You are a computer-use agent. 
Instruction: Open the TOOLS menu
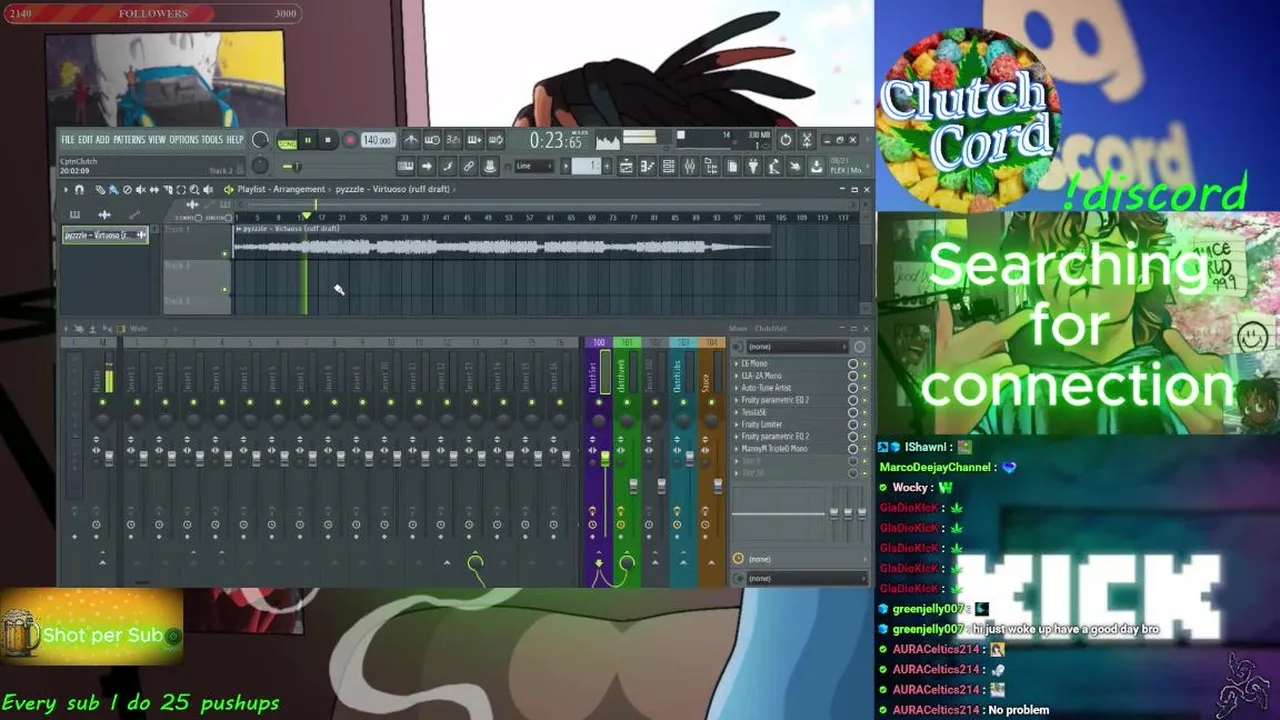click(x=213, y=140)
